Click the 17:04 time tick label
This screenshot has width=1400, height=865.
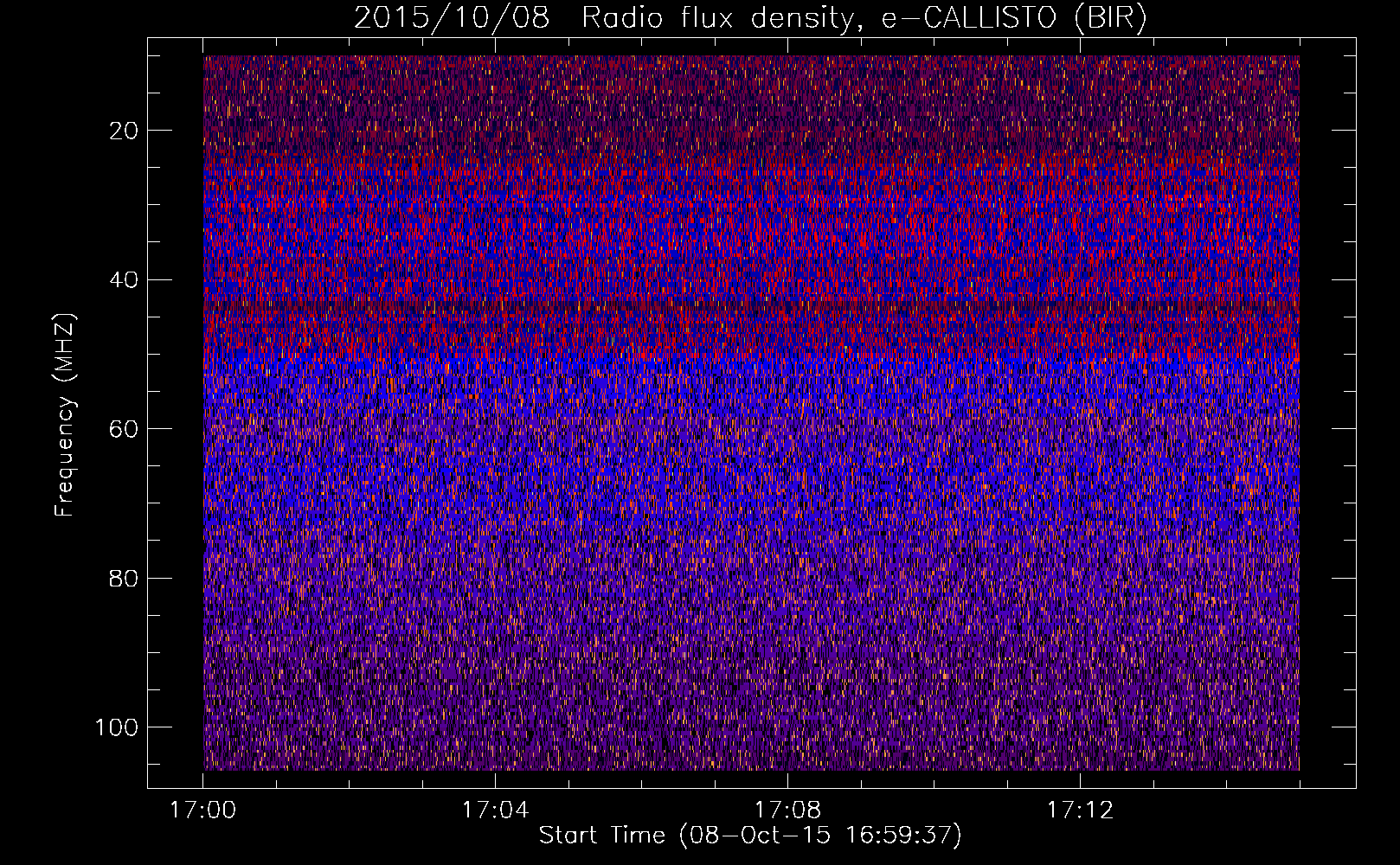[495, 811]
